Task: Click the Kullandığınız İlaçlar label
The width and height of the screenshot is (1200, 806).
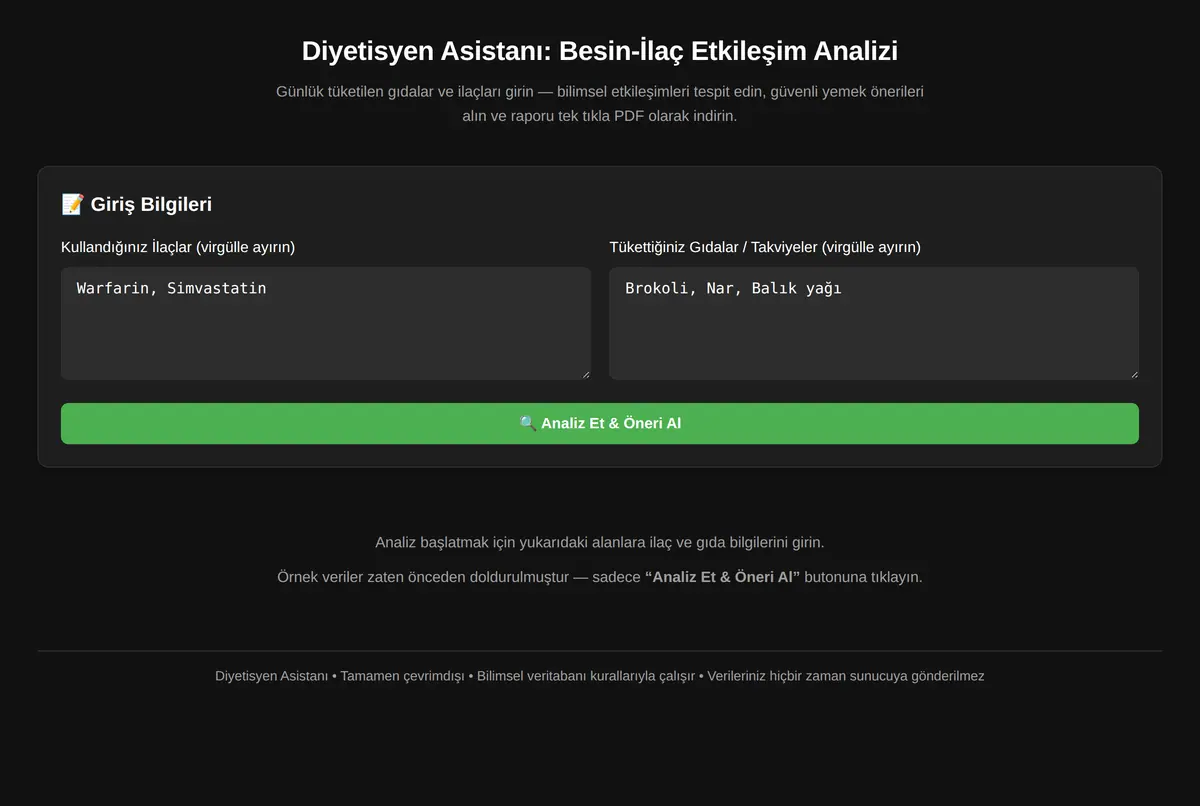Action: [178, 247]
